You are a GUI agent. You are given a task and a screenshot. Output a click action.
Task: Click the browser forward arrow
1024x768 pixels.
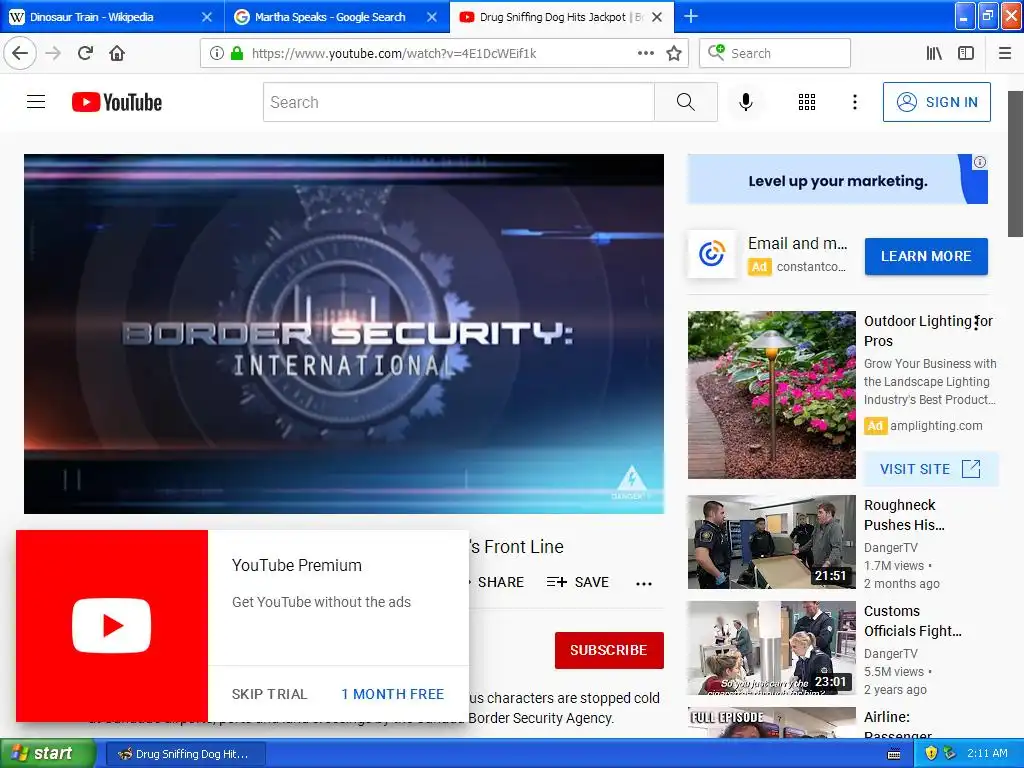point(53,53)
